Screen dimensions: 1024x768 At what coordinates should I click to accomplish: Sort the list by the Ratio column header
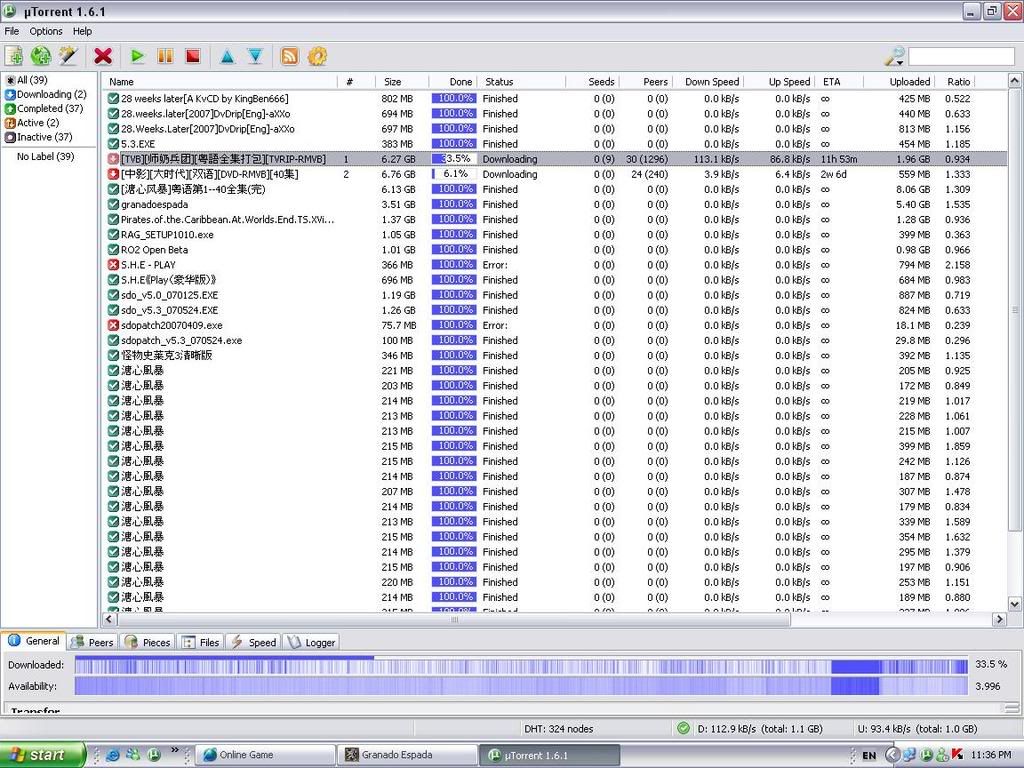click(958, 82)
